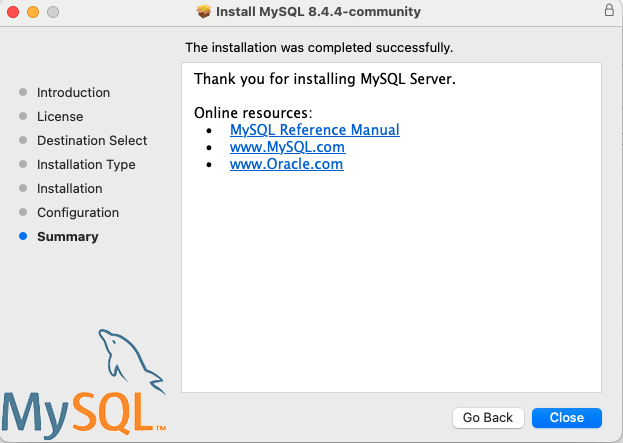
Task: Select the Introduction step bullet
Action: pos(23,92)
